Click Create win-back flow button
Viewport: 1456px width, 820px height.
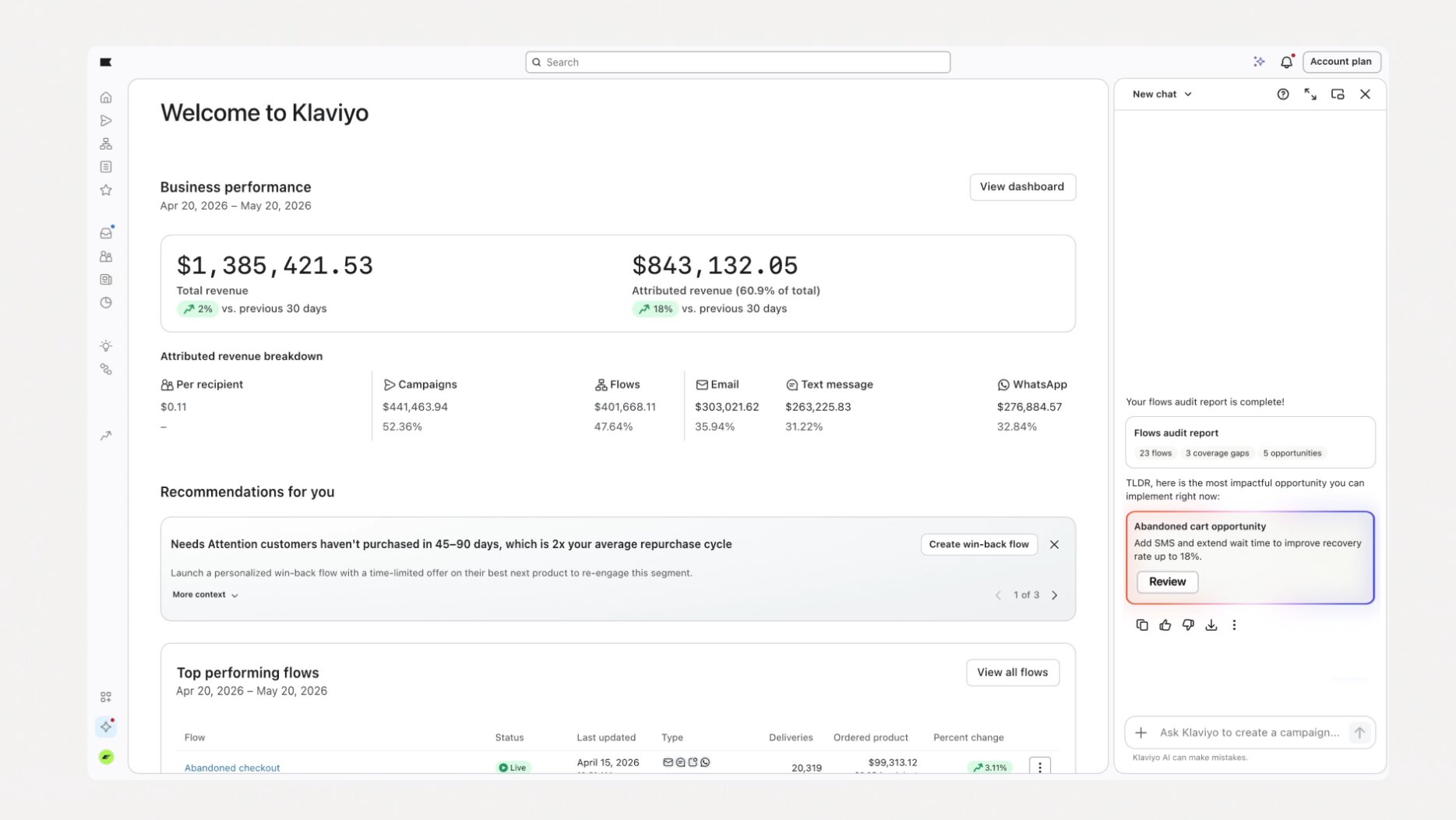tap(978, 545)
